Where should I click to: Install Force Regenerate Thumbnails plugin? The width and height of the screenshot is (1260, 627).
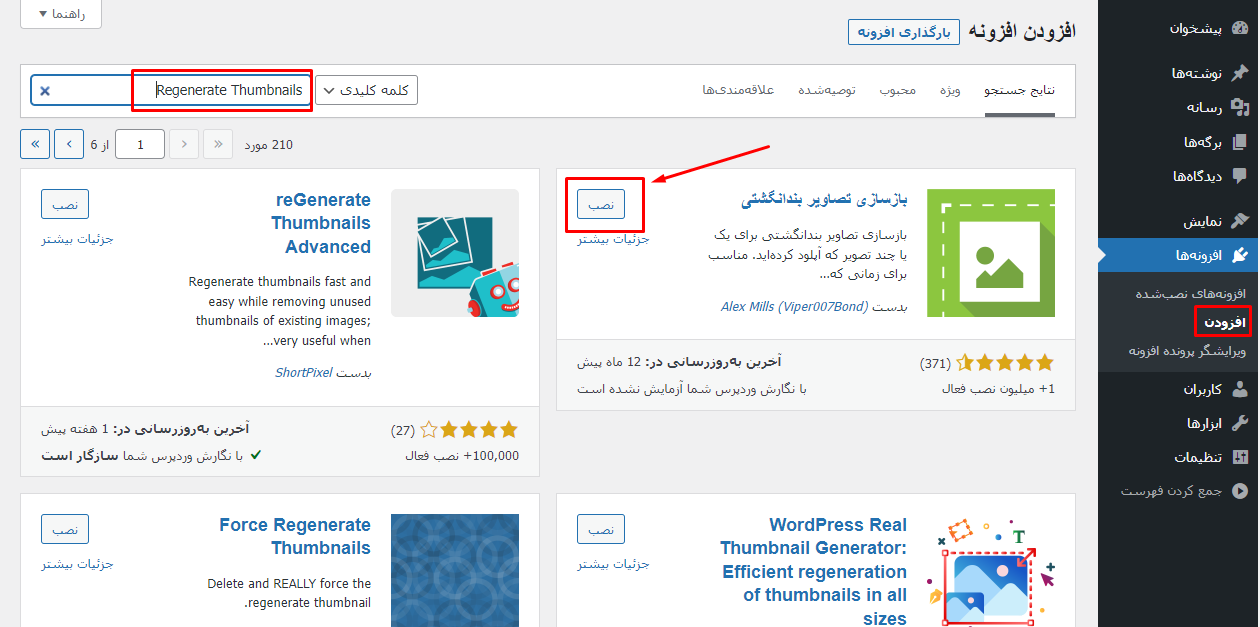click(65, 529)
